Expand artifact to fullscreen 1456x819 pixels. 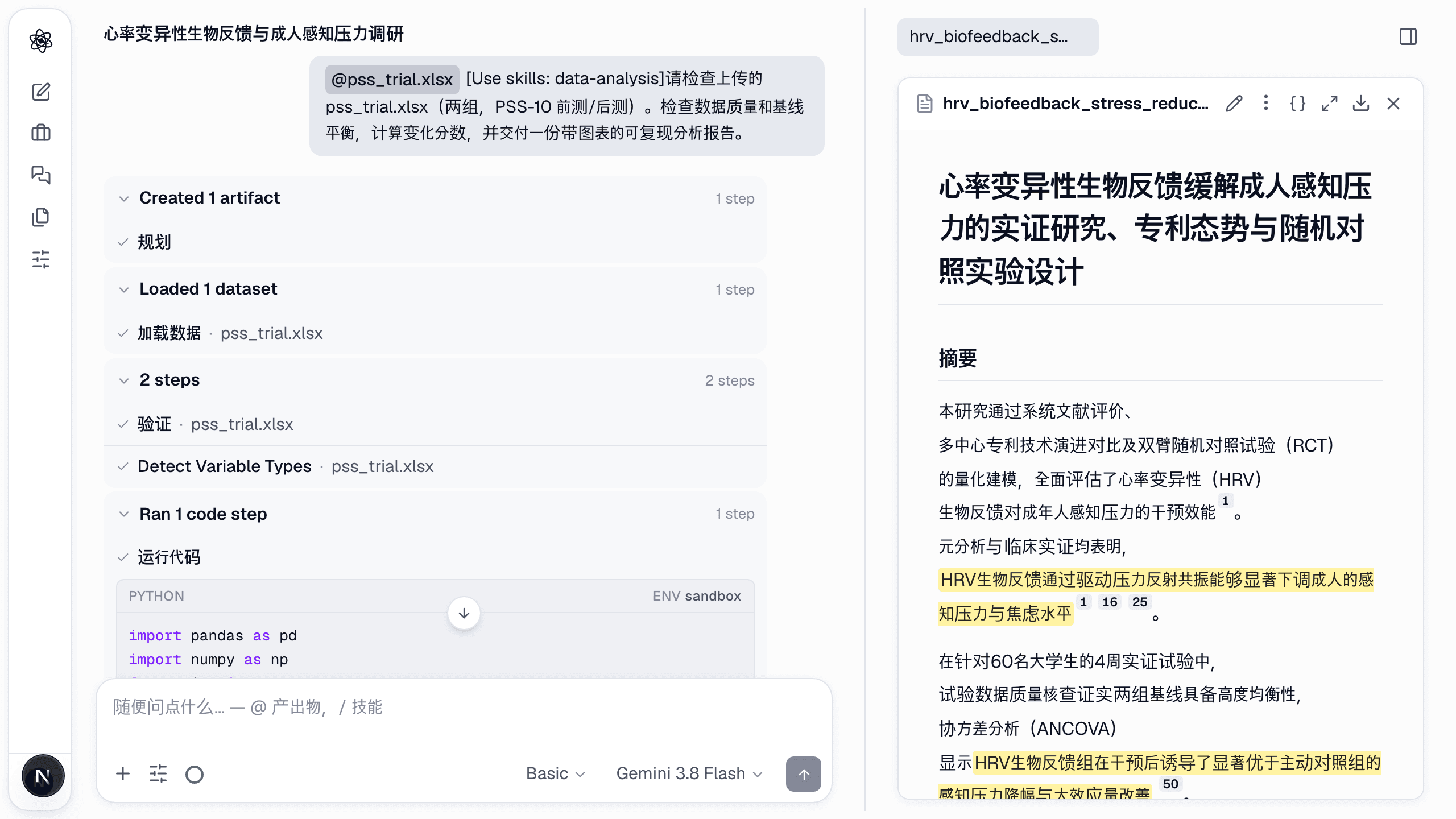point(1329,104)
